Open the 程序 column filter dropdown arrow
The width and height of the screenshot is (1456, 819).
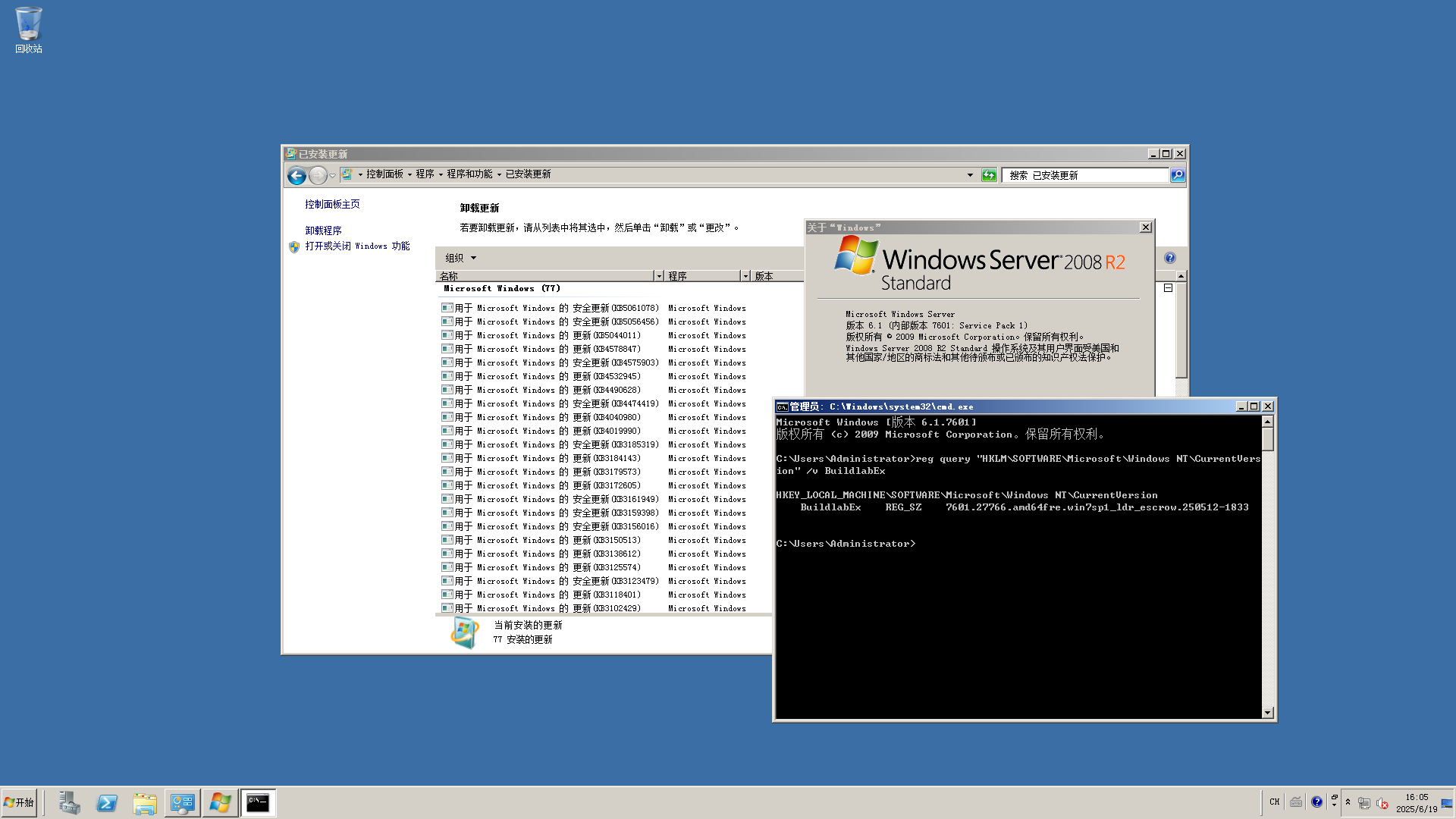[745, 276]
